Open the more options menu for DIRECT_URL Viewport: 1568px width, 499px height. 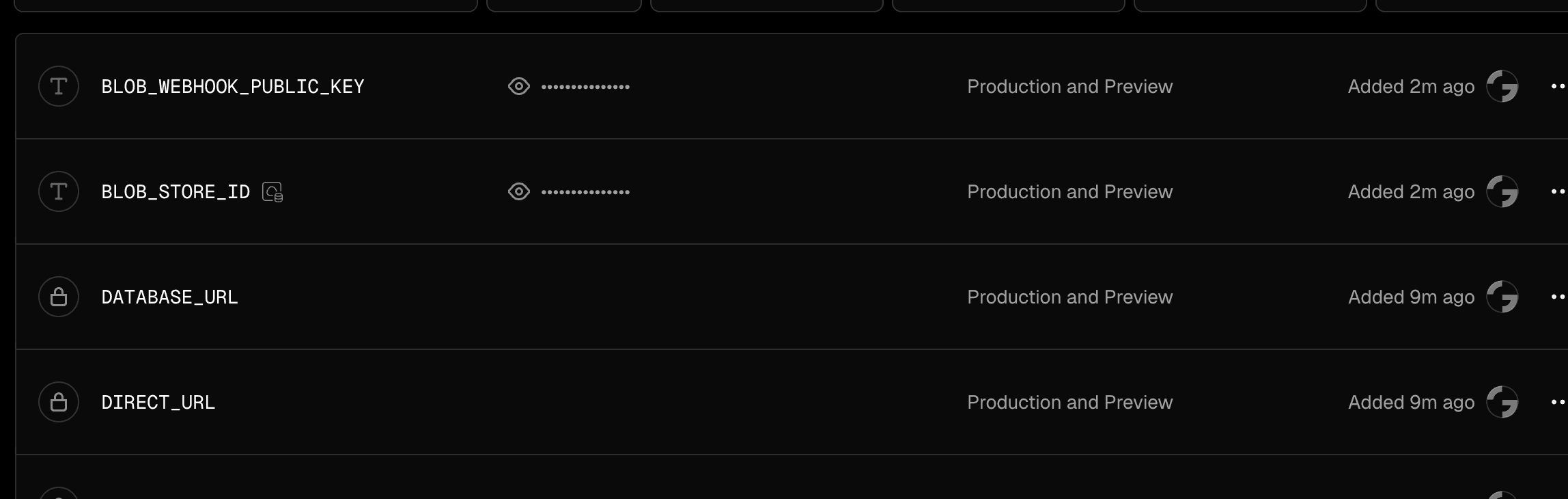click(x=1558, y=402)
